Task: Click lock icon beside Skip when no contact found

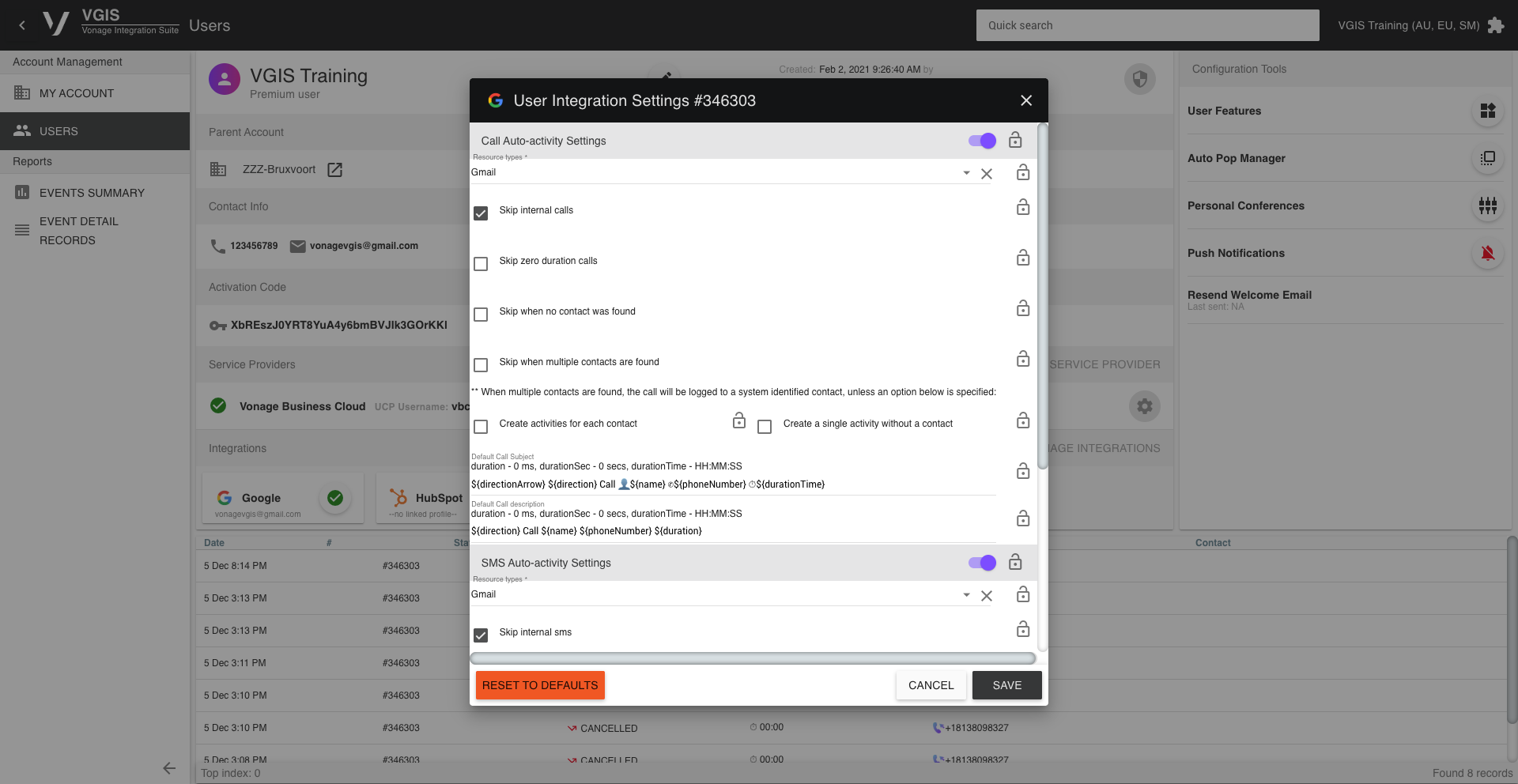Action: point(1022,309)
